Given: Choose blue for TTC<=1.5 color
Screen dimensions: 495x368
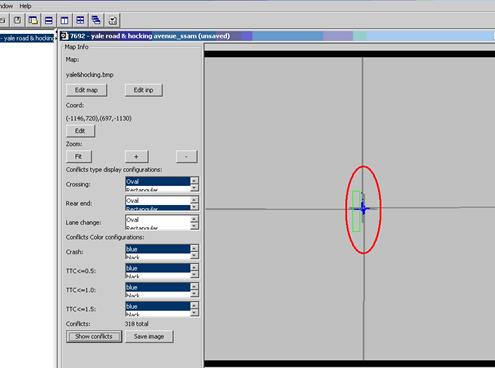Looking at the screenshot, I should pyautogui.click(x=158, y=306).
